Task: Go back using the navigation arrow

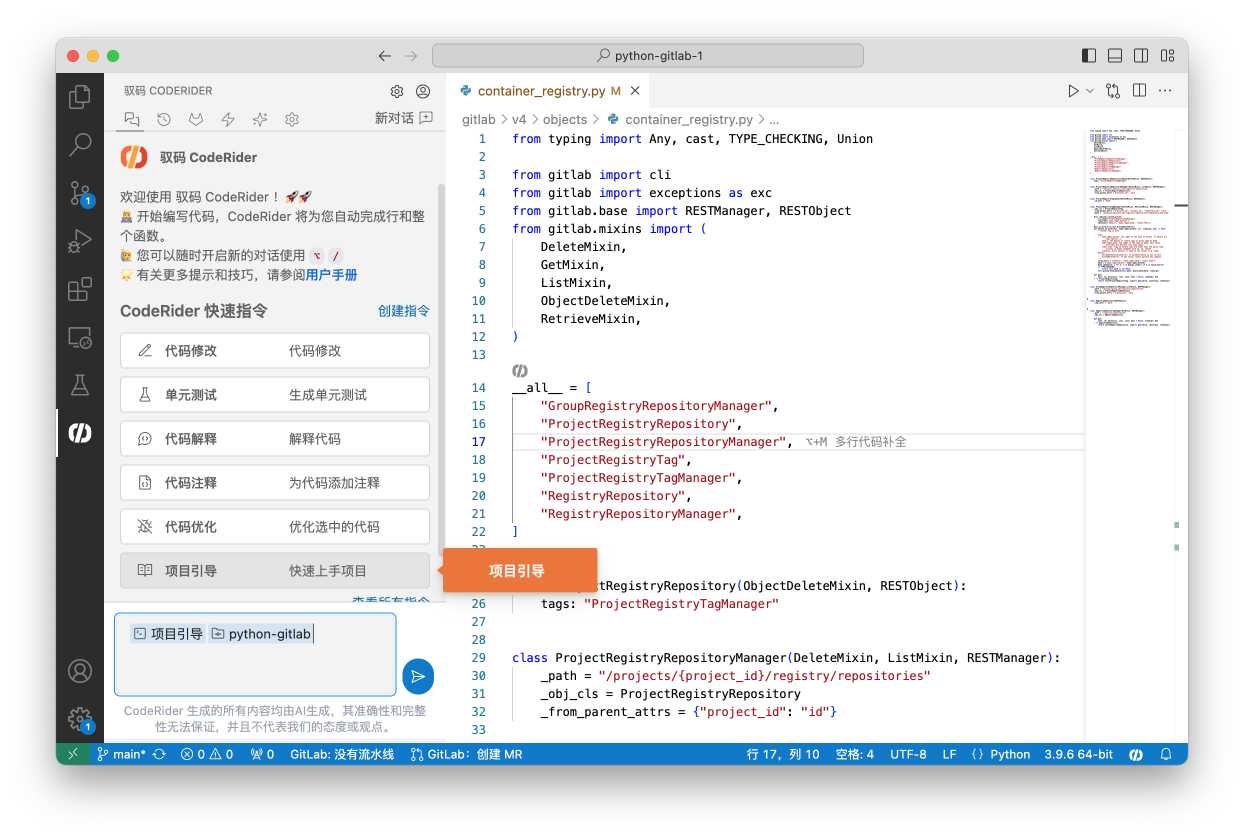Action: (385, 56)
